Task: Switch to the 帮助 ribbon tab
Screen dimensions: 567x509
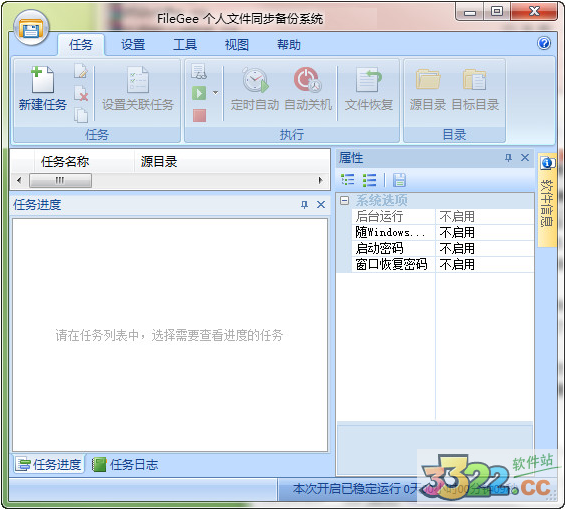Action: [289, 45]
